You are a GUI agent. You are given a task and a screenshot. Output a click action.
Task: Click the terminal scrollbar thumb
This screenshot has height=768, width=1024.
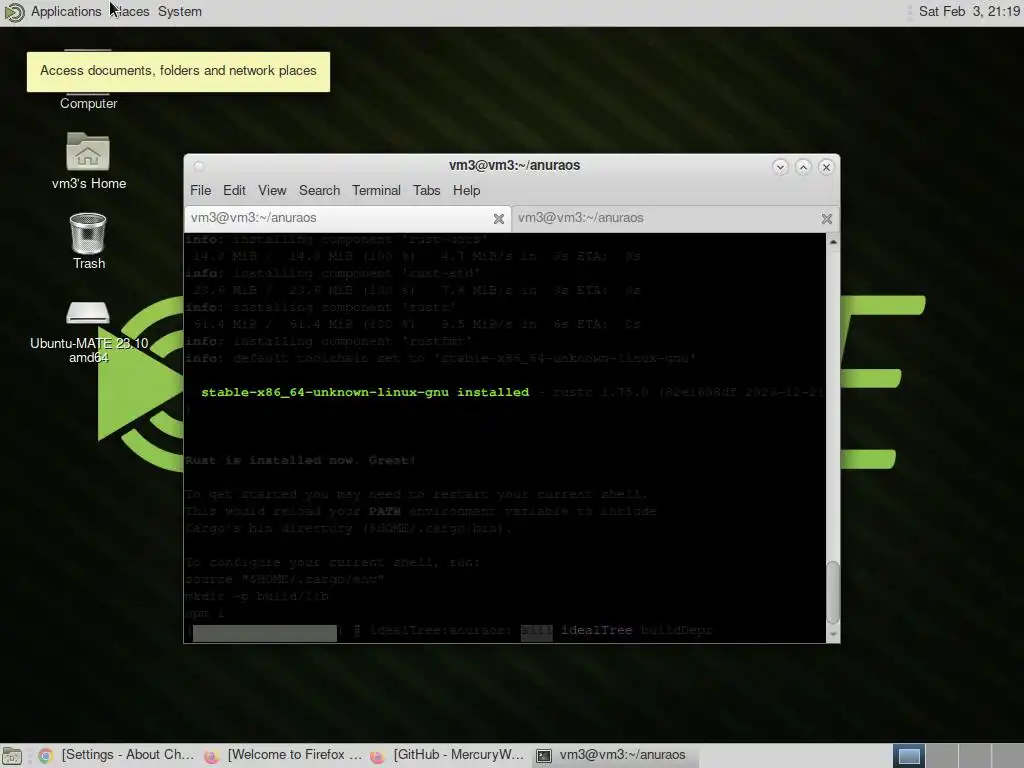pyautogui.click(x=833, y=593)
